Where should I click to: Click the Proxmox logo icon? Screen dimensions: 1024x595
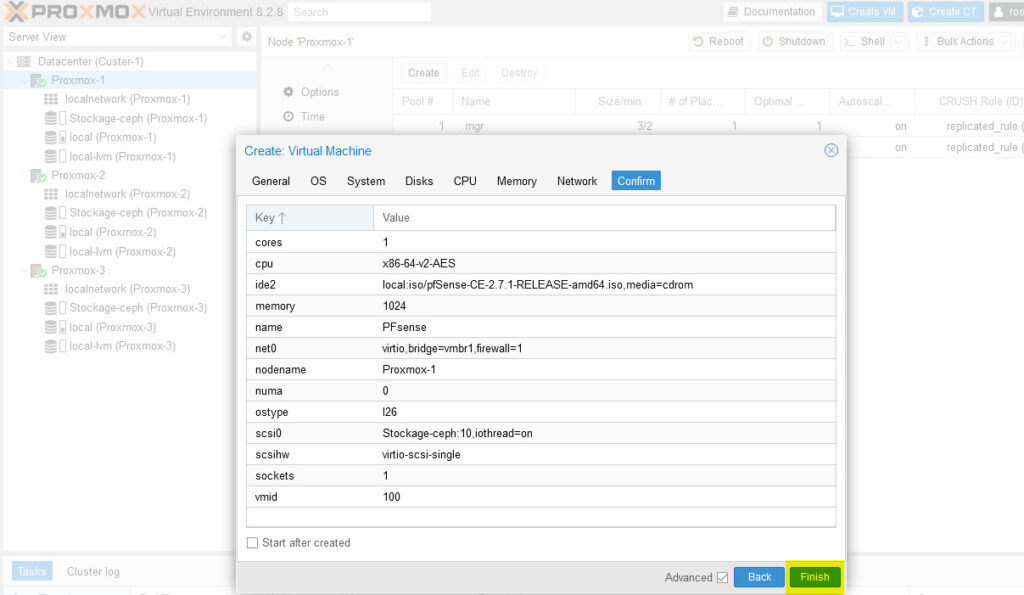coord(16,12)
